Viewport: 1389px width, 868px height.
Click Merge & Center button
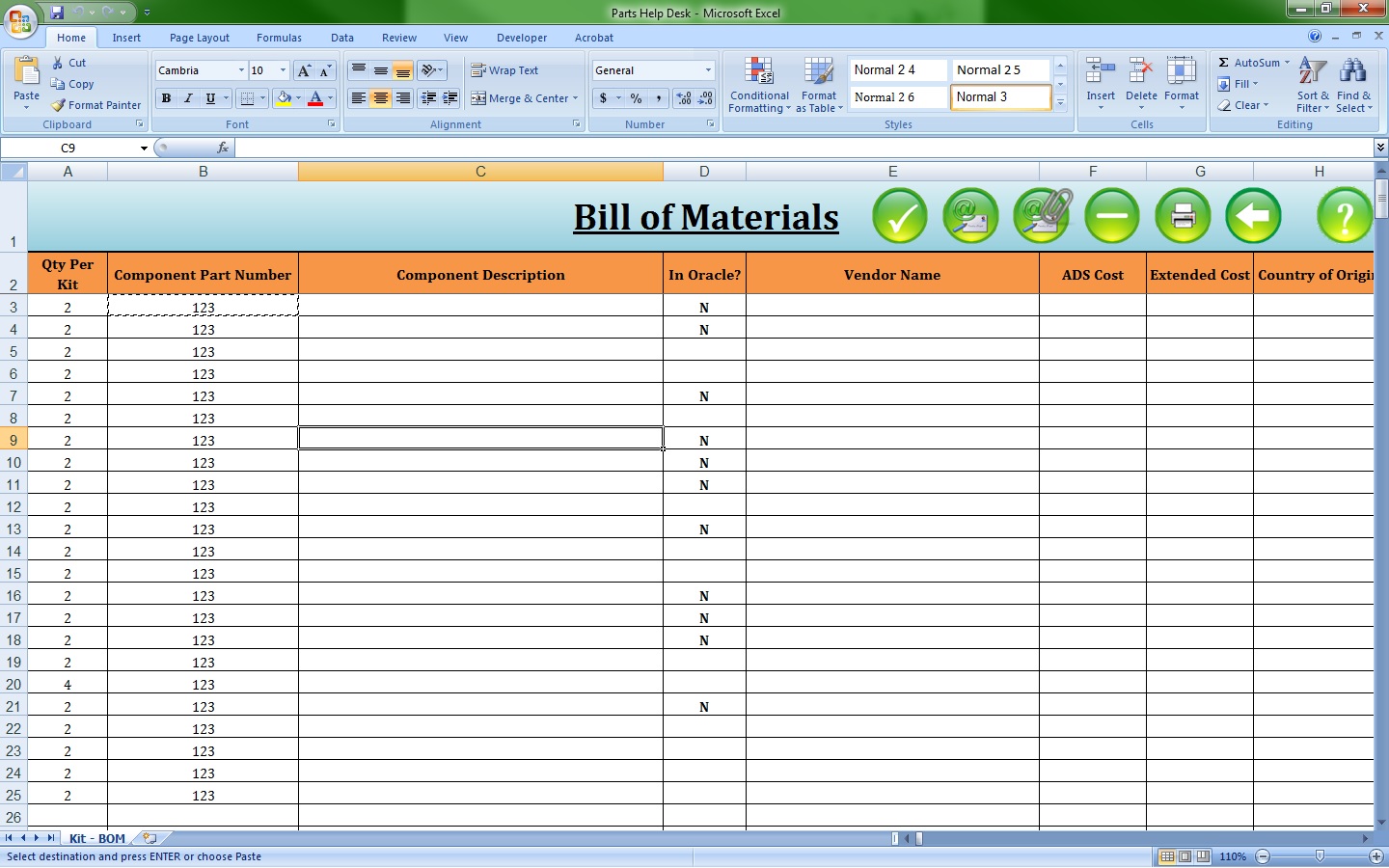(x=520, y=98)
